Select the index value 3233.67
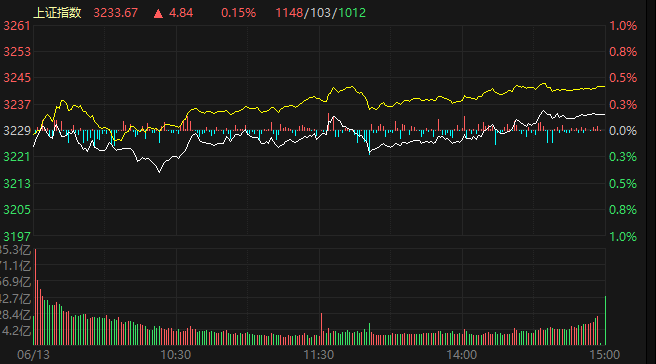Viewport: 656px width, 364px height. (x=115, y=13)
